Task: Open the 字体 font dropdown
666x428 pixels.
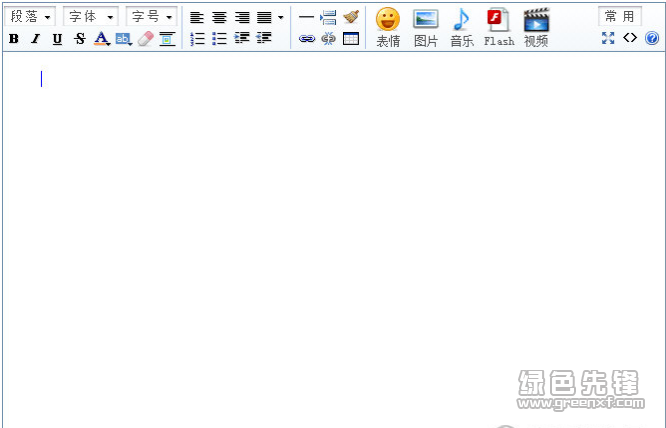Action: click(x=90, y=17)
